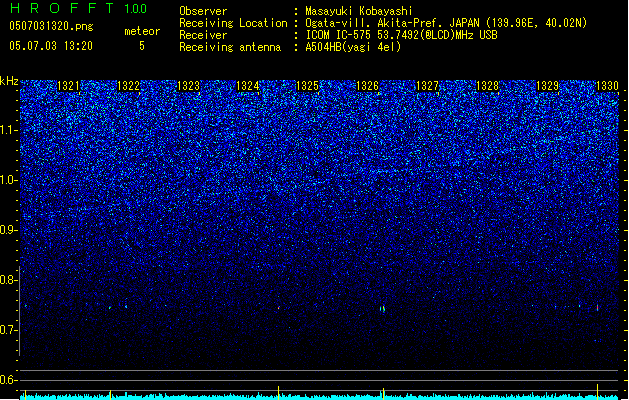Image resolution: width=629 pixels, height=400 pixels.
Task: Click the HROFFT 1.0.0 title text
Action: click(78, 8)
